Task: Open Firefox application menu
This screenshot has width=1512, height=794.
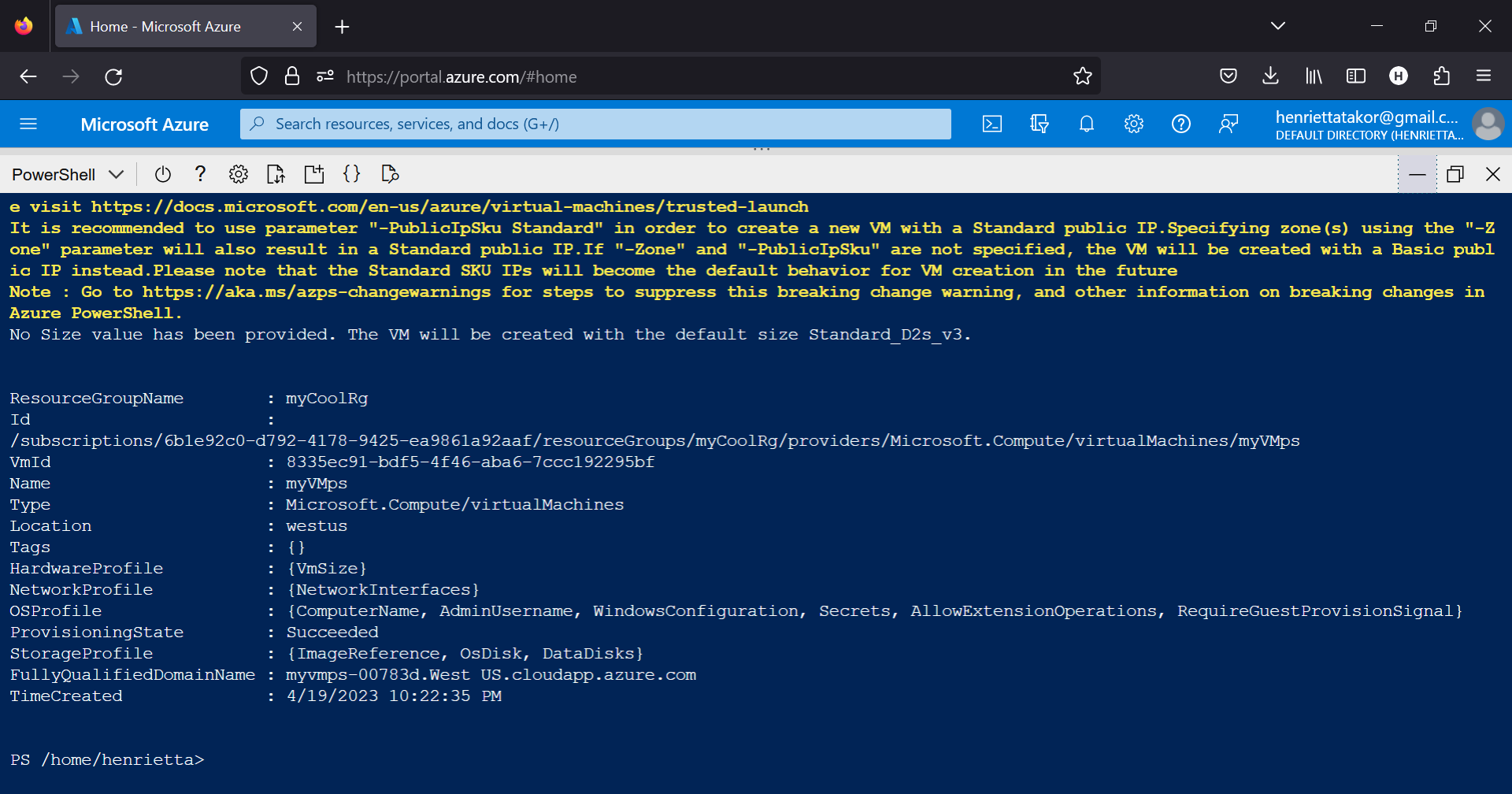Action: click(1484, 76)
